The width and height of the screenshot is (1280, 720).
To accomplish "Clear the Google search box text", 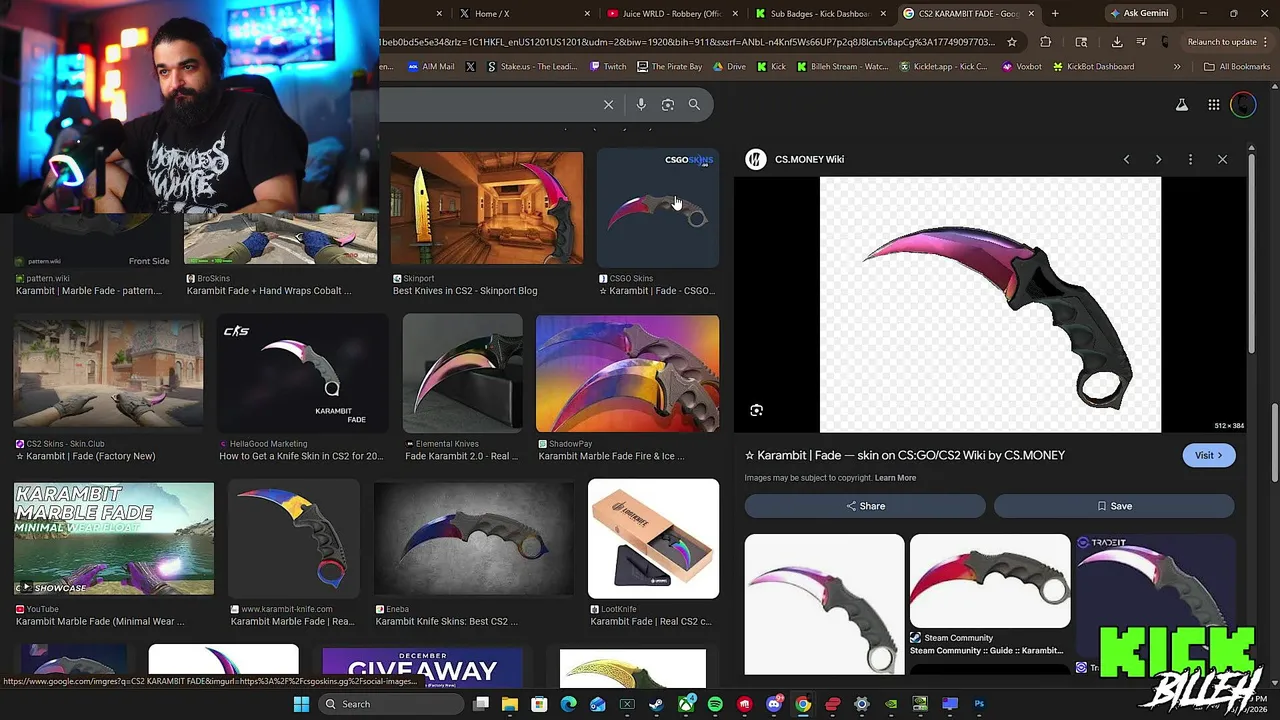I will click(x=608, y=104).
